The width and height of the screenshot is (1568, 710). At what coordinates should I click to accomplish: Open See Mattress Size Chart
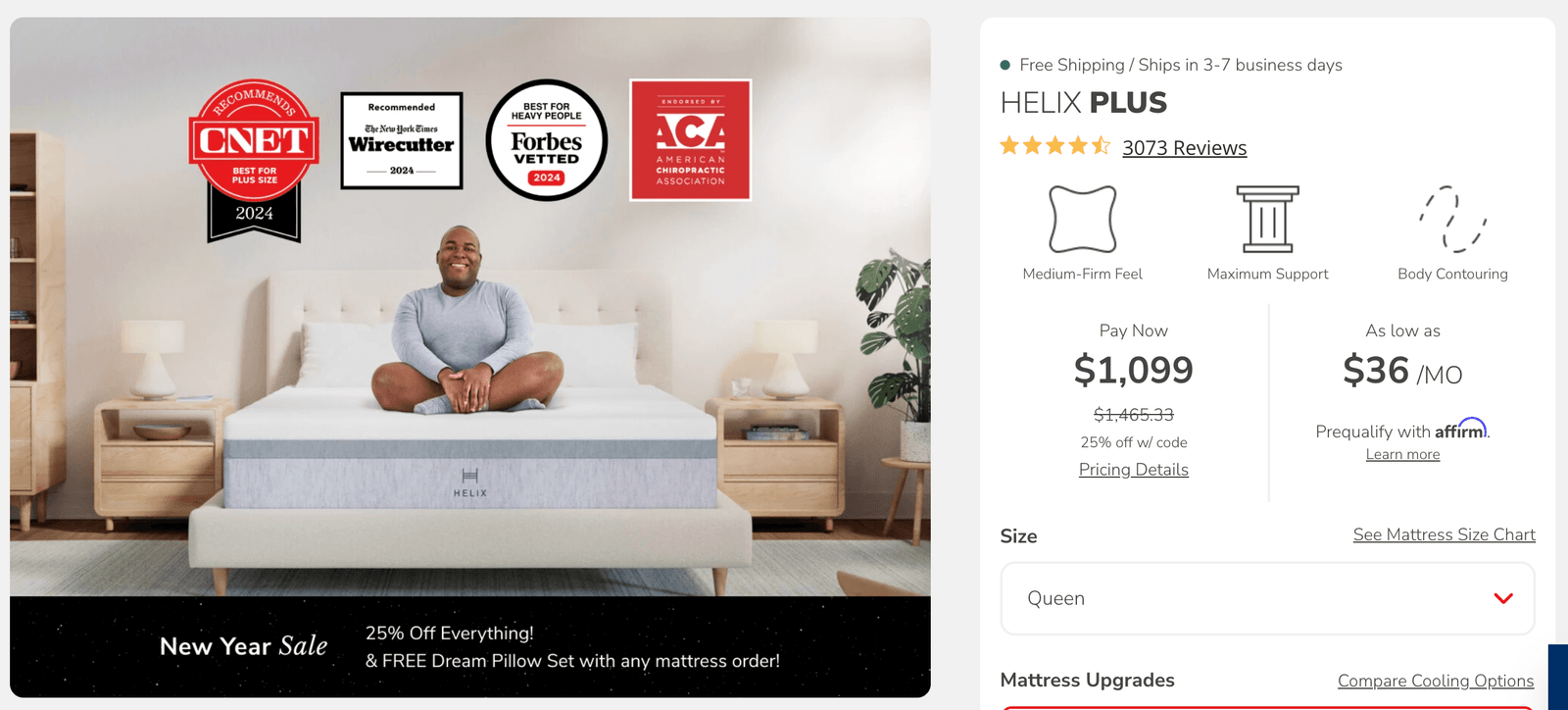(1445, 534)
